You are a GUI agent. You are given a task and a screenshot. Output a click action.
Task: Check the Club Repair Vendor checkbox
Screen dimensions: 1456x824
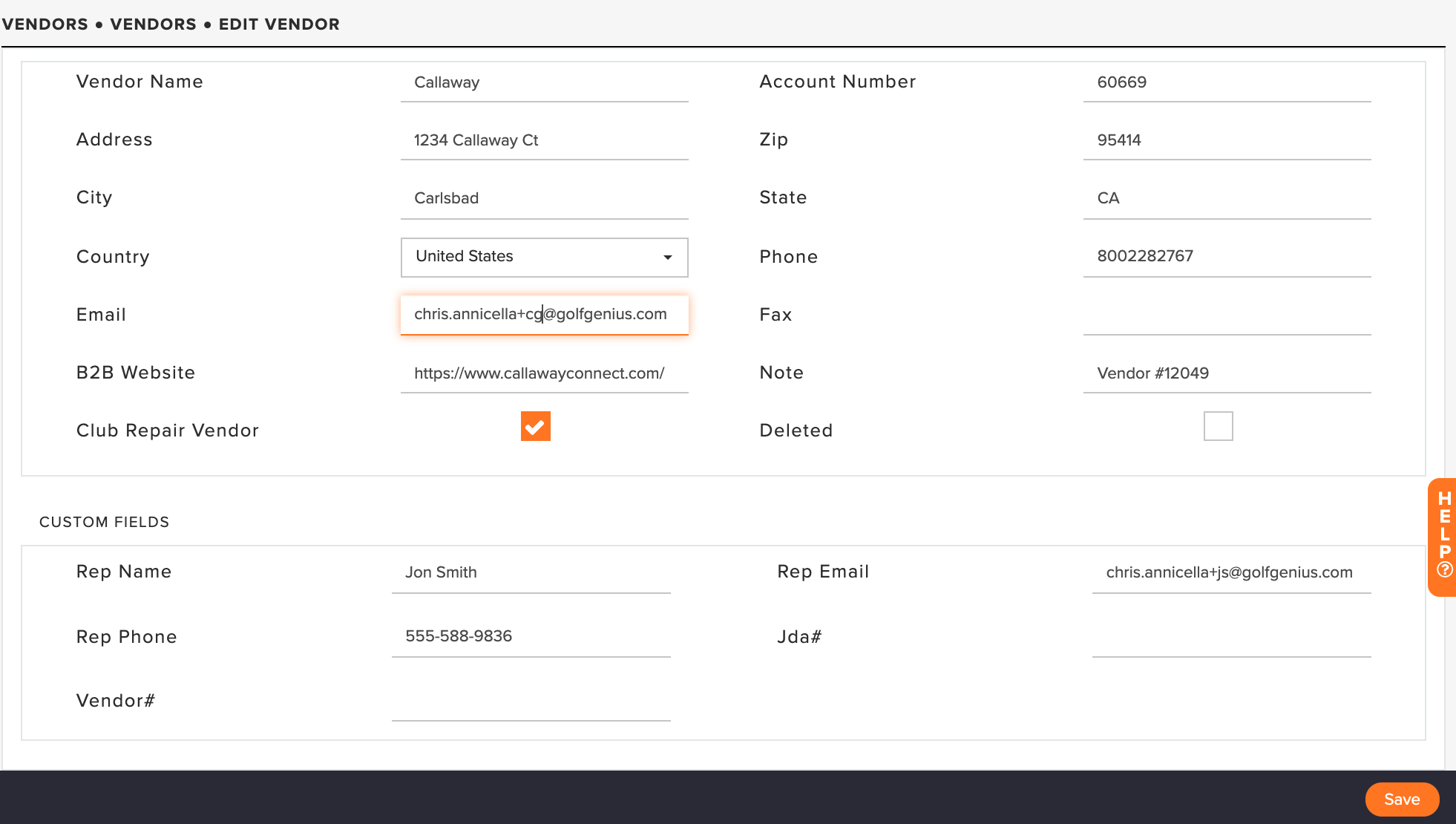tap(535, 426)
